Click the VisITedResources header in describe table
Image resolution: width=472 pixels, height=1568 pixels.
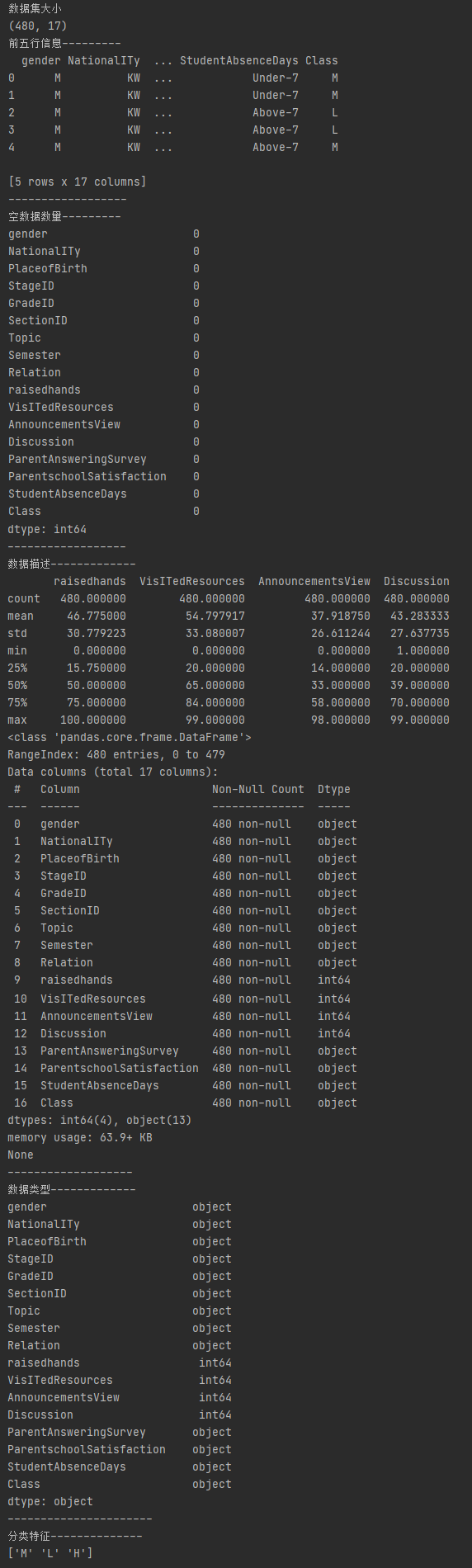click(192, 582)
